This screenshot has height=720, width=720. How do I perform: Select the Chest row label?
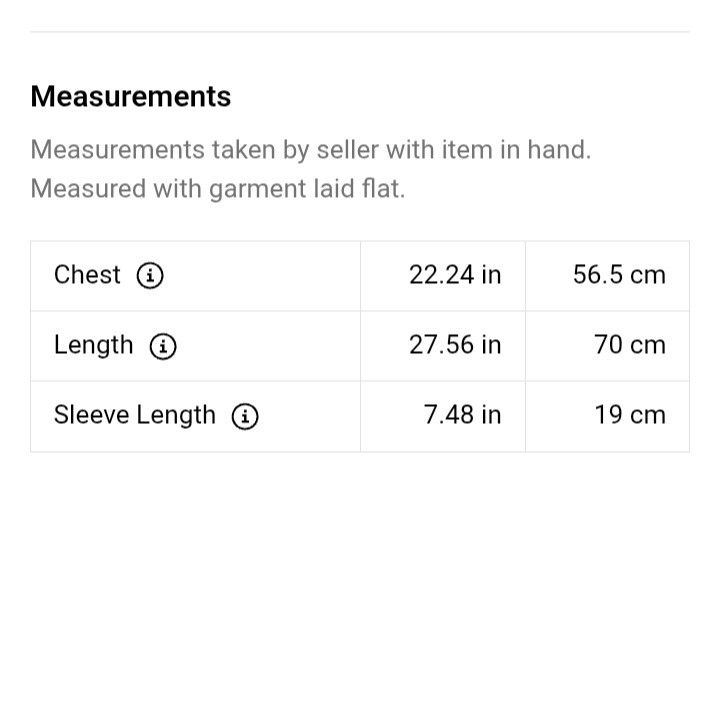[x=87, y=275]
